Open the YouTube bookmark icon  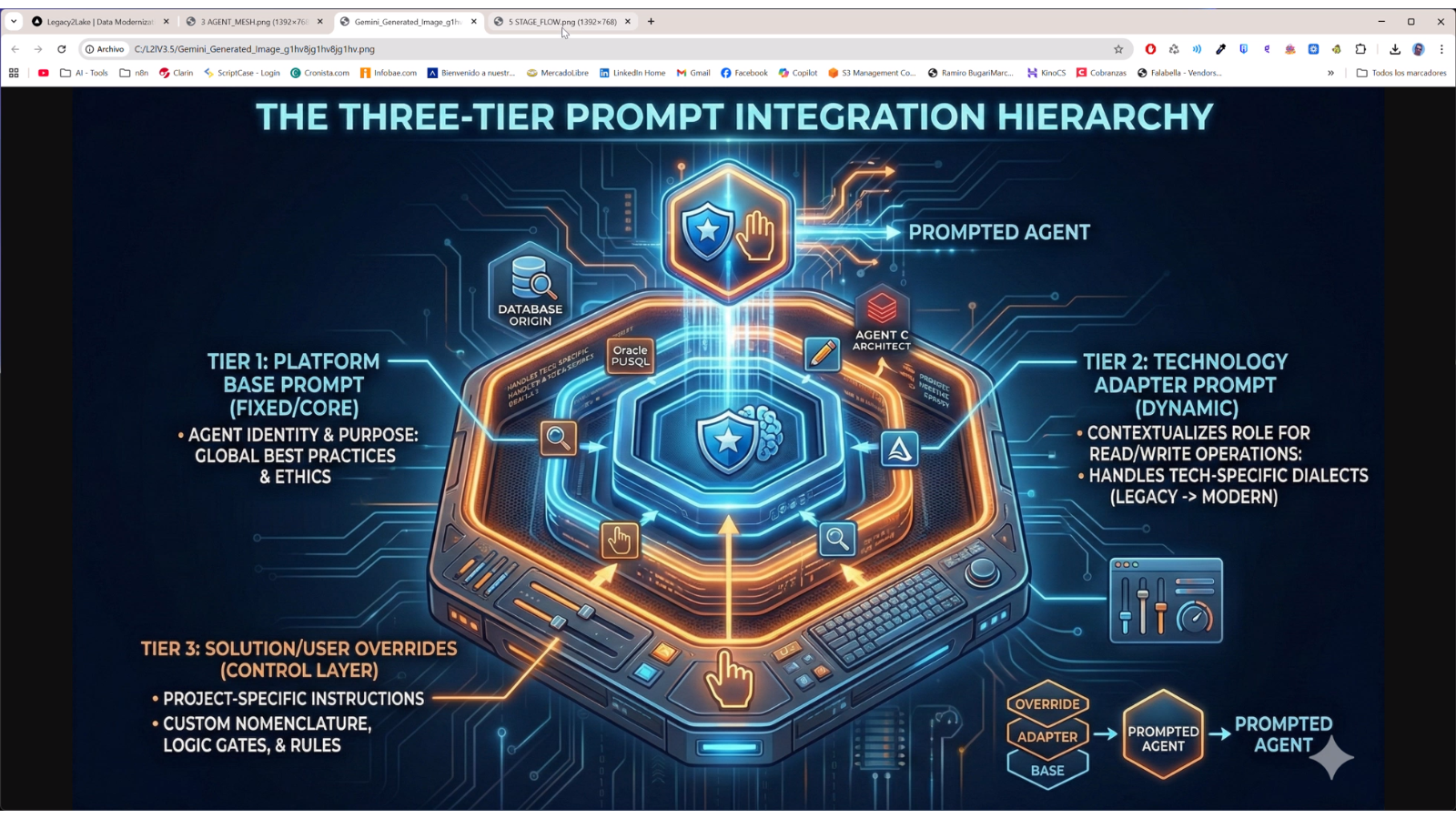point(43,73)
